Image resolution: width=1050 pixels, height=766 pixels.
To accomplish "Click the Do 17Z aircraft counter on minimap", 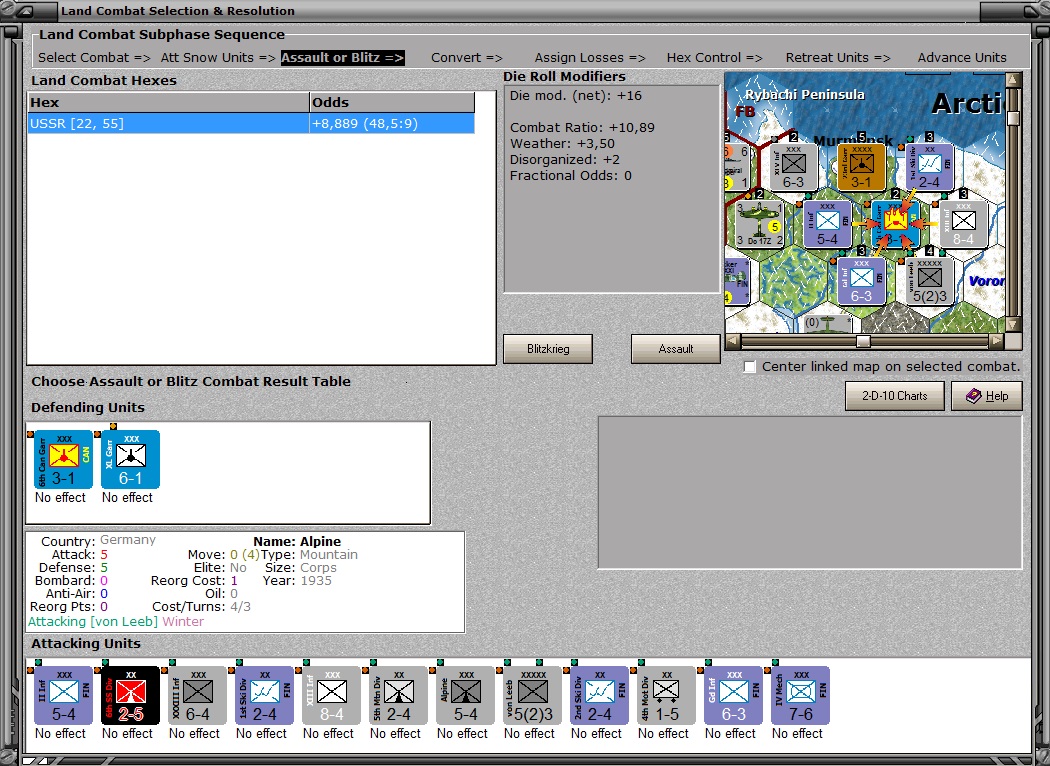I will pos(759,224).
